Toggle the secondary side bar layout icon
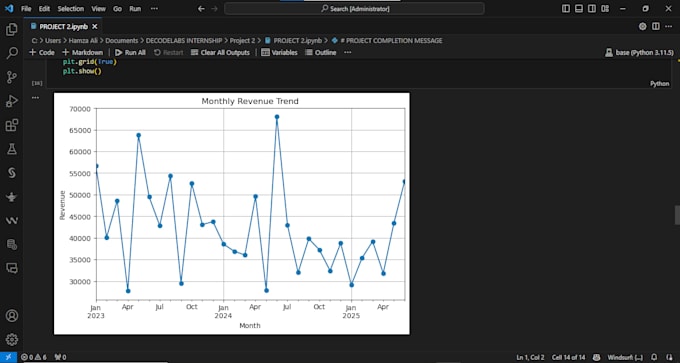Image resolution: width=680 pixels, height=363 pixels. pyautogui.click(x=592, y=9)
